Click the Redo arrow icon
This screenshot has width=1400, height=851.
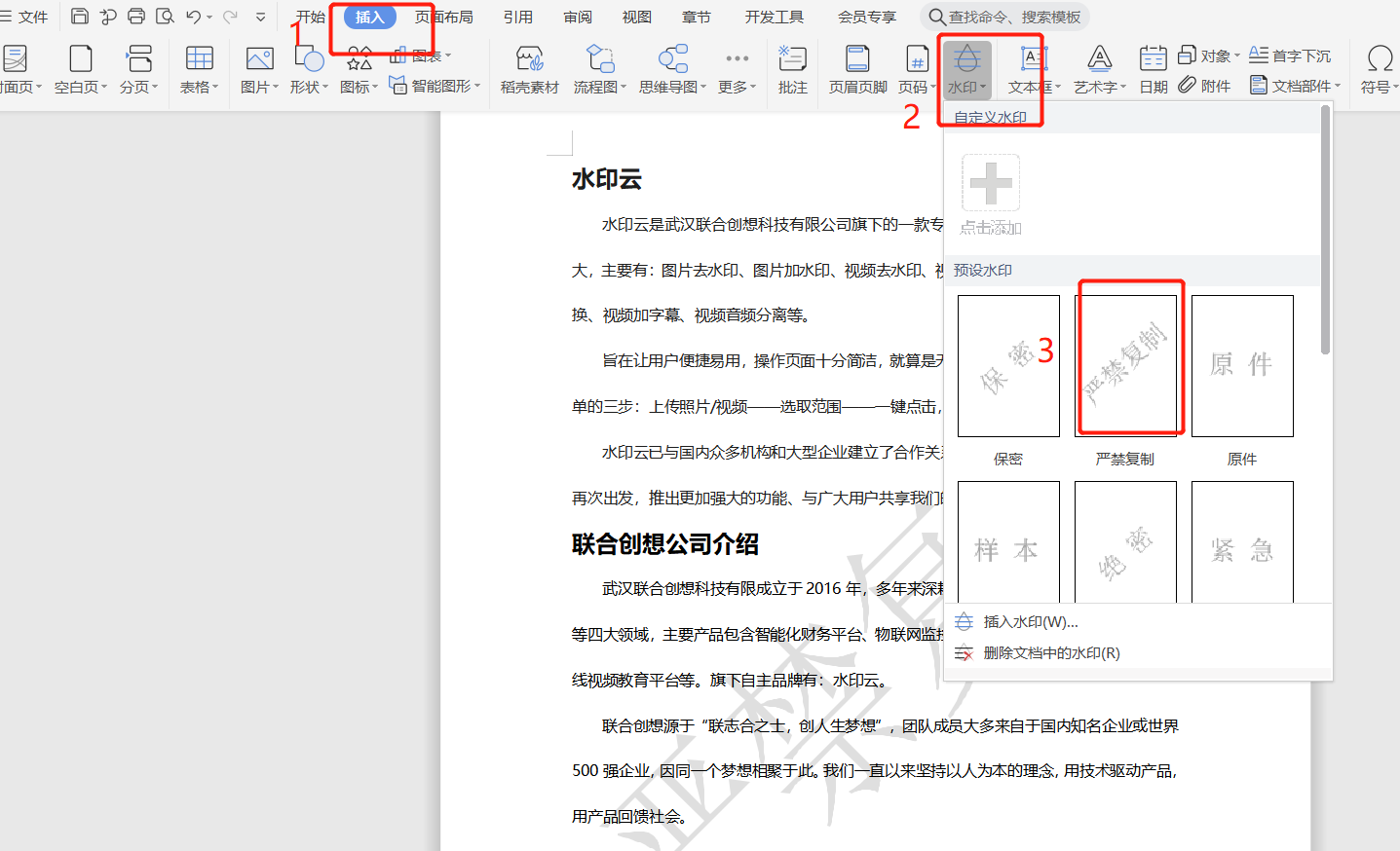click(230, 17)
